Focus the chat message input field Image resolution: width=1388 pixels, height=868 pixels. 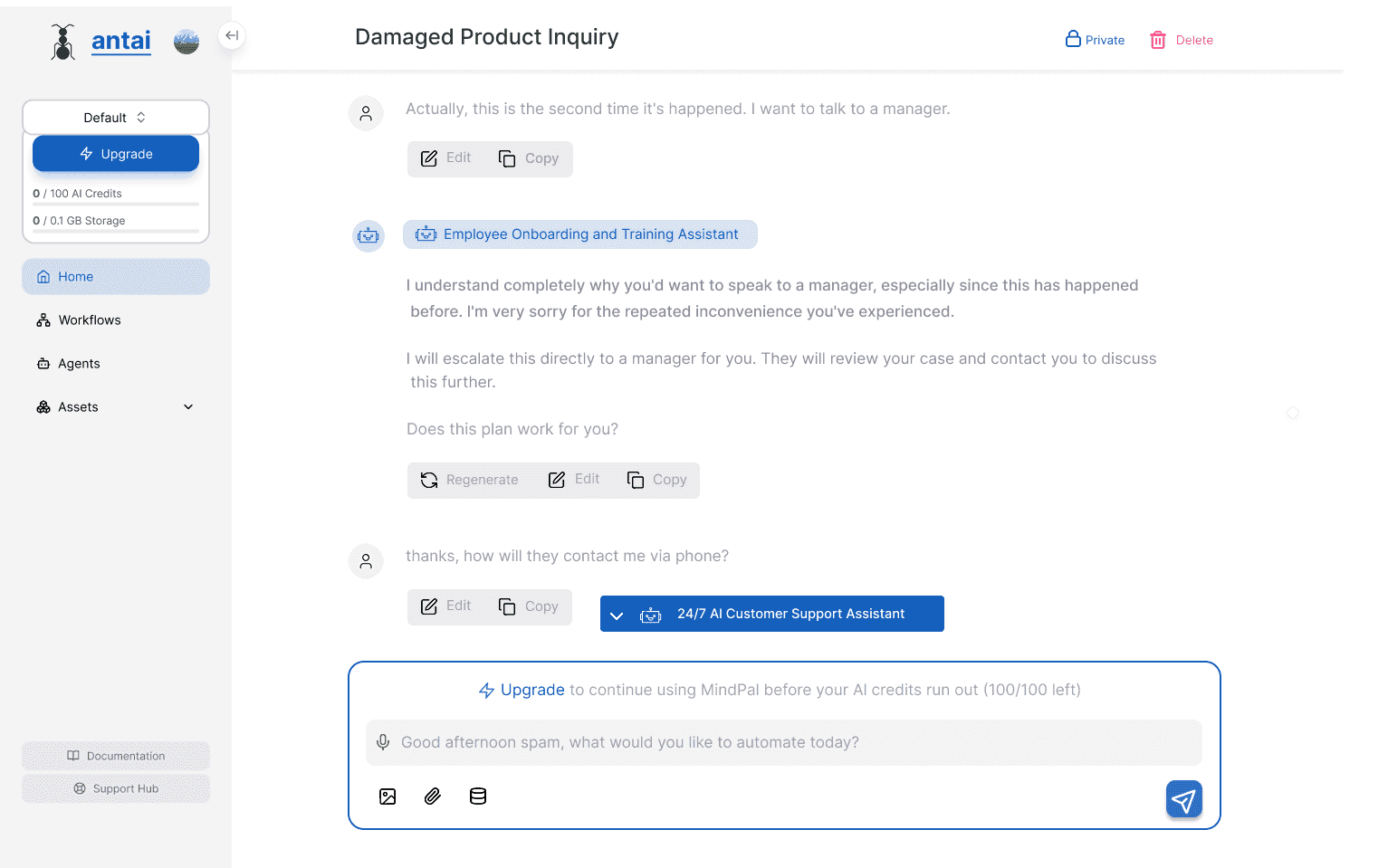(784, 742)
